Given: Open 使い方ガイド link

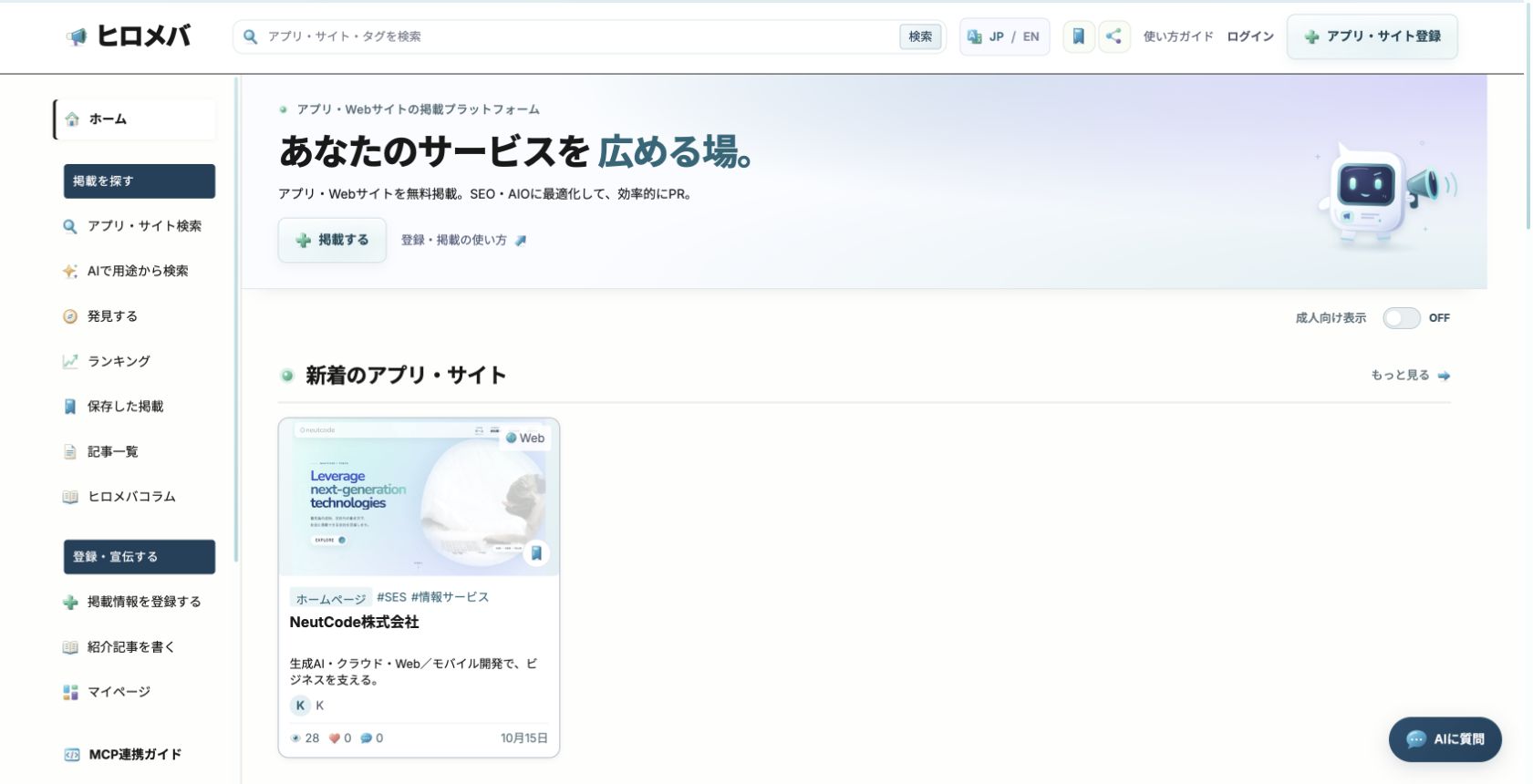Looking at the screenshot, I should tap(1178, 36).
